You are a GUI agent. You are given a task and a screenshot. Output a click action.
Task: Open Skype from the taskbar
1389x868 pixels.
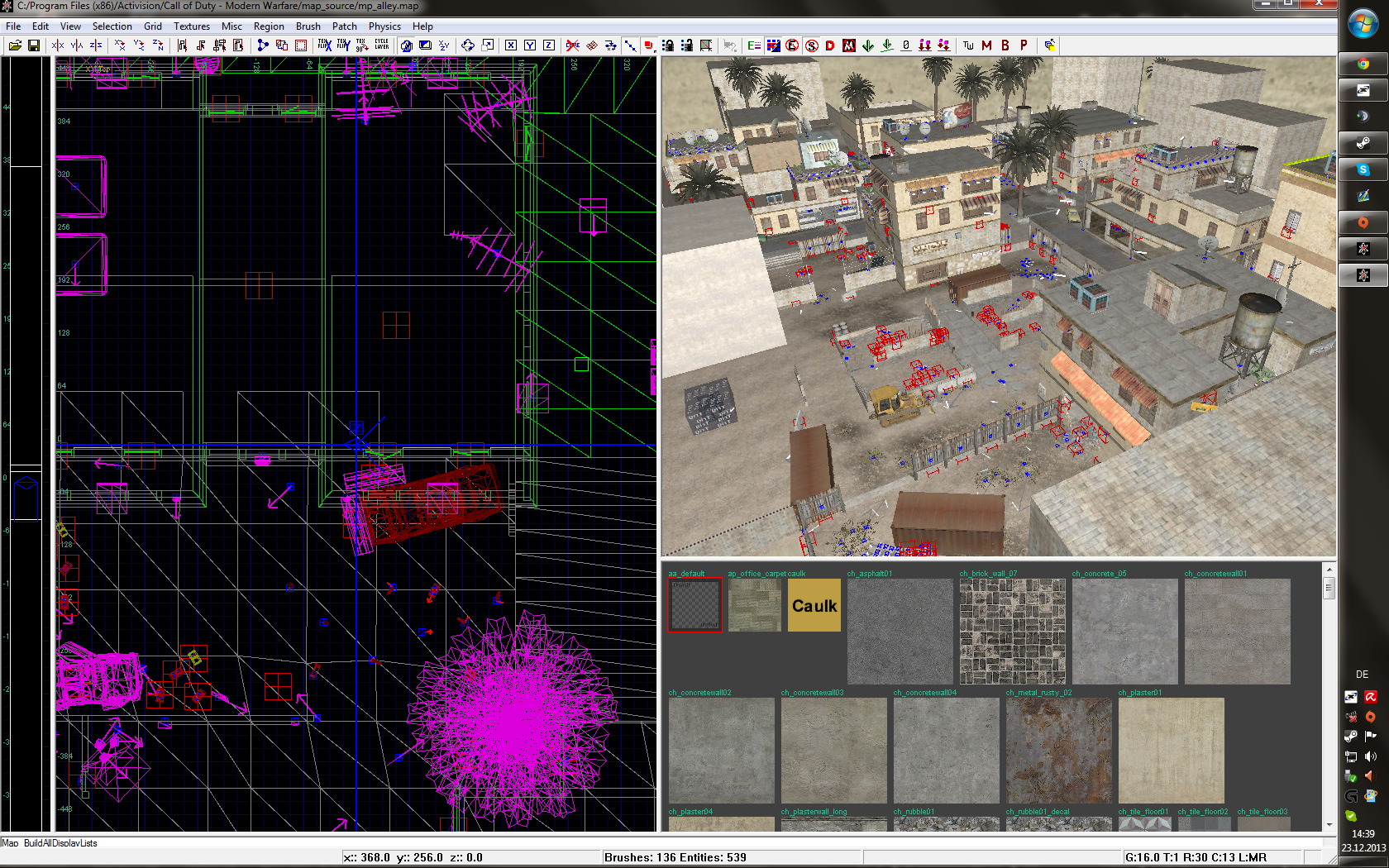[x=1363, y=169]
